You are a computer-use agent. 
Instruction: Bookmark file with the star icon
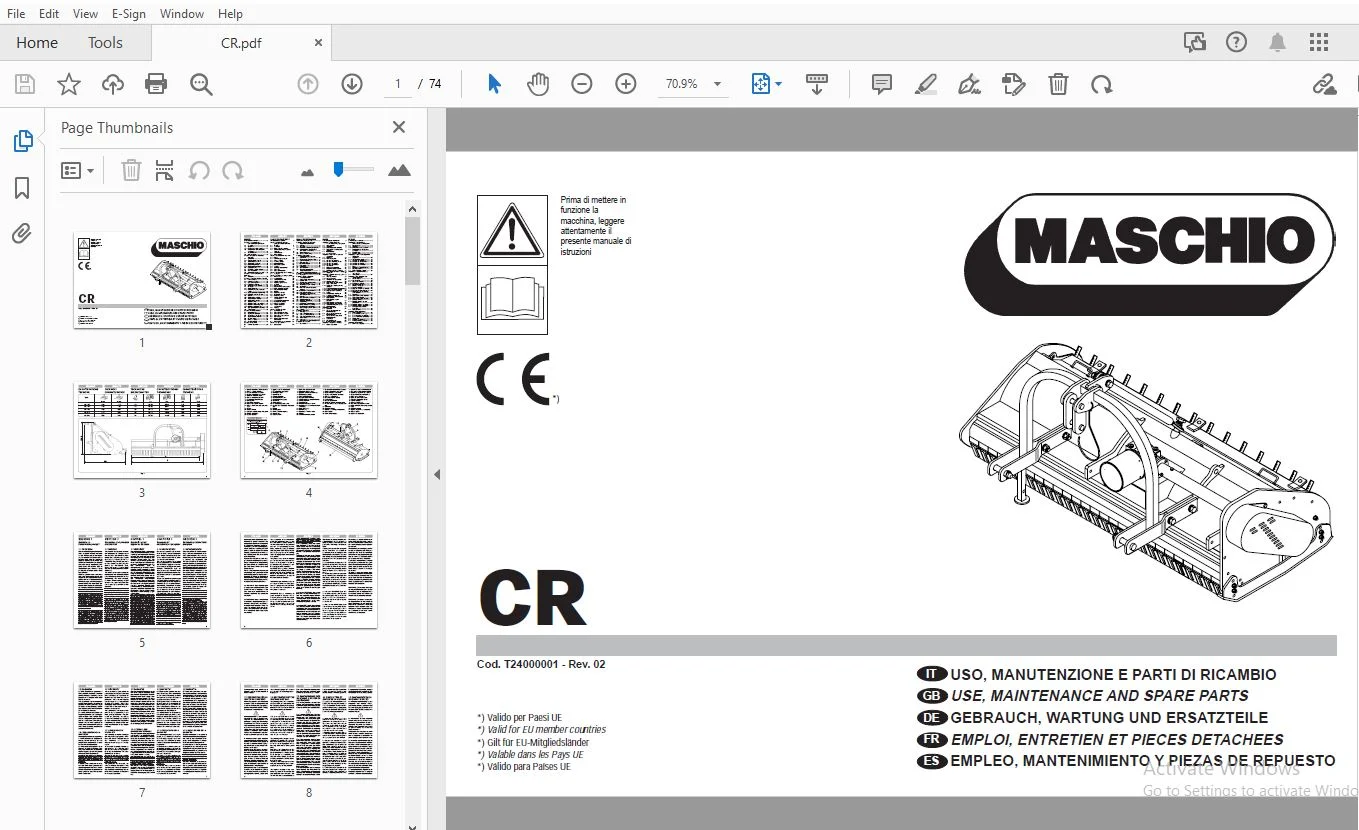point(68,85)
